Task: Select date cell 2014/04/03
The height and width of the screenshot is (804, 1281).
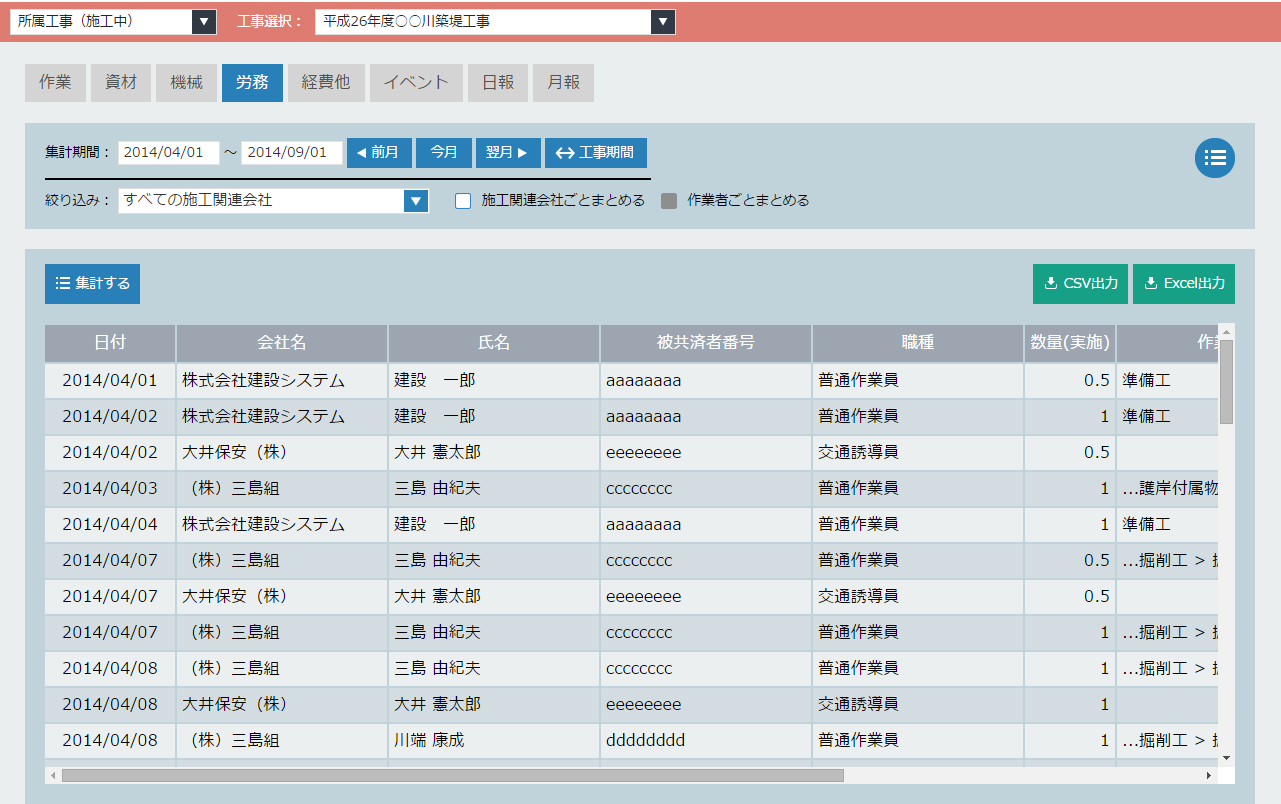Action: tap(110, 489)
